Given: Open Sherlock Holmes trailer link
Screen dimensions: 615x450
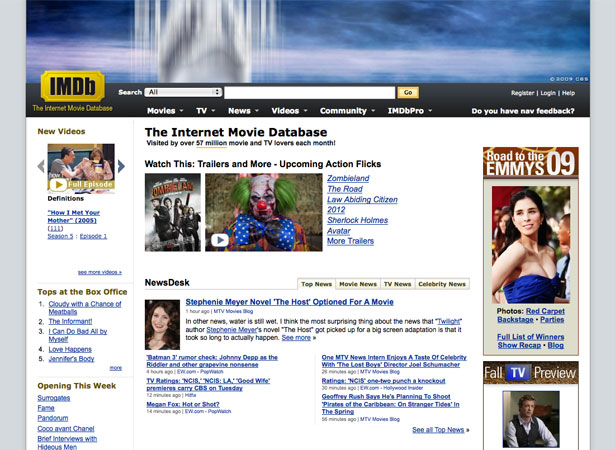Looking at the screenshot, I should pyautogui.click(x=357, y=220).
